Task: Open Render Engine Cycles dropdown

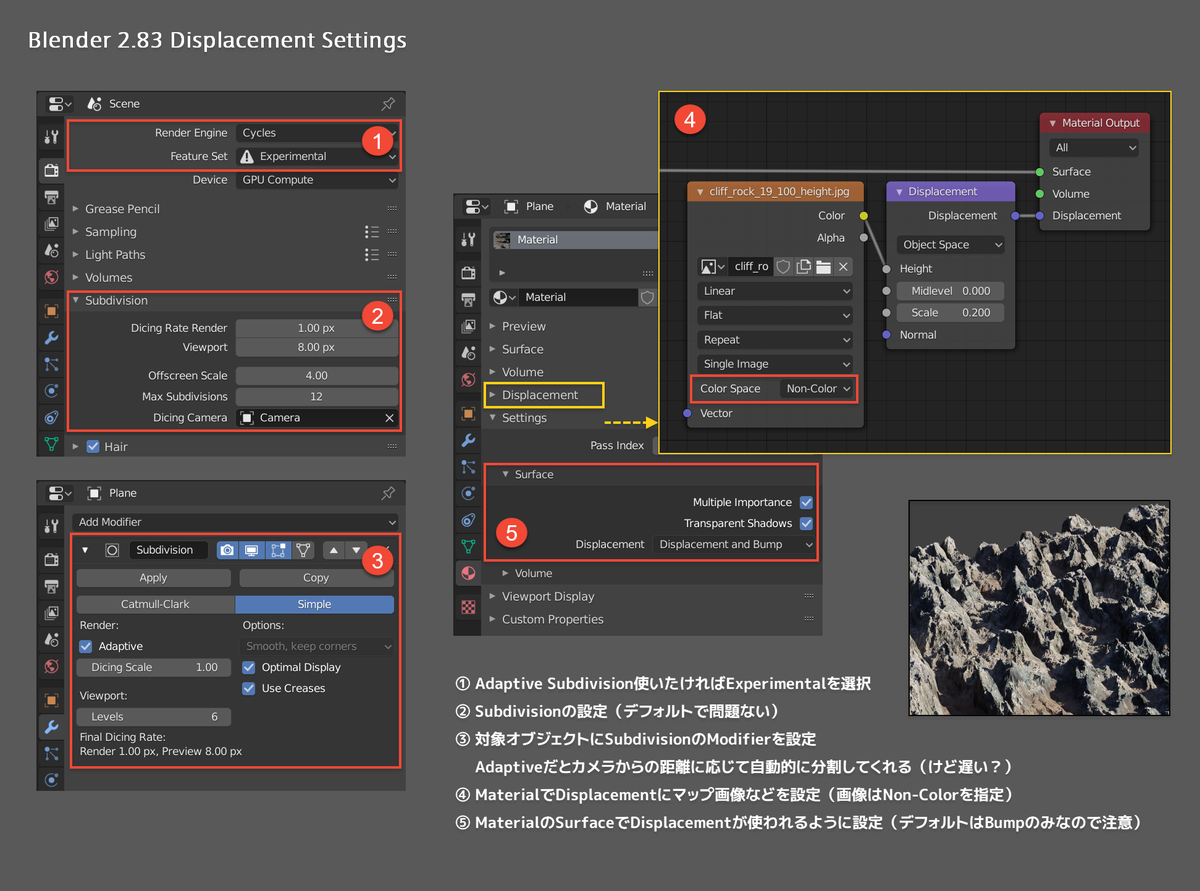Action: tap(317, 132)
